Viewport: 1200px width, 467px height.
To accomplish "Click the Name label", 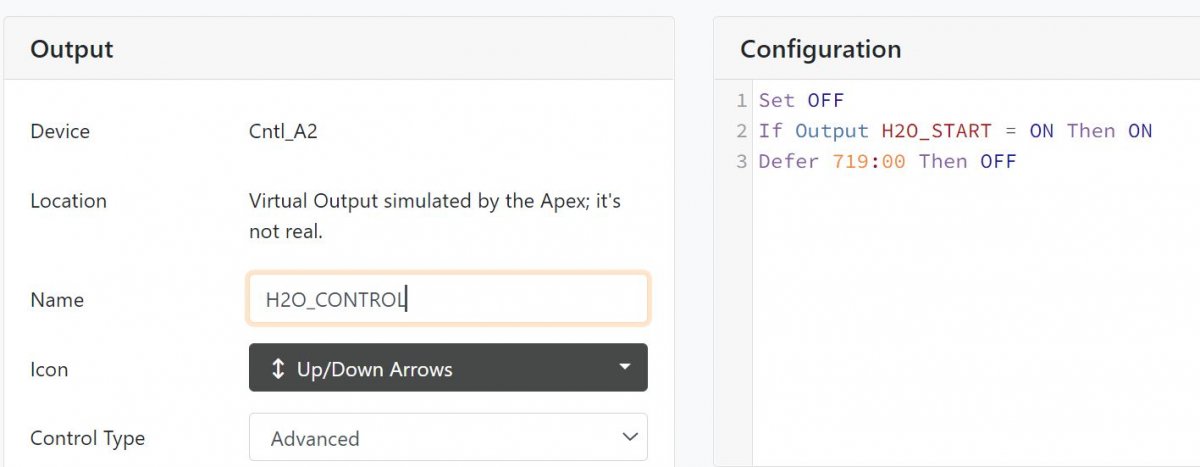I will (57, 300).
